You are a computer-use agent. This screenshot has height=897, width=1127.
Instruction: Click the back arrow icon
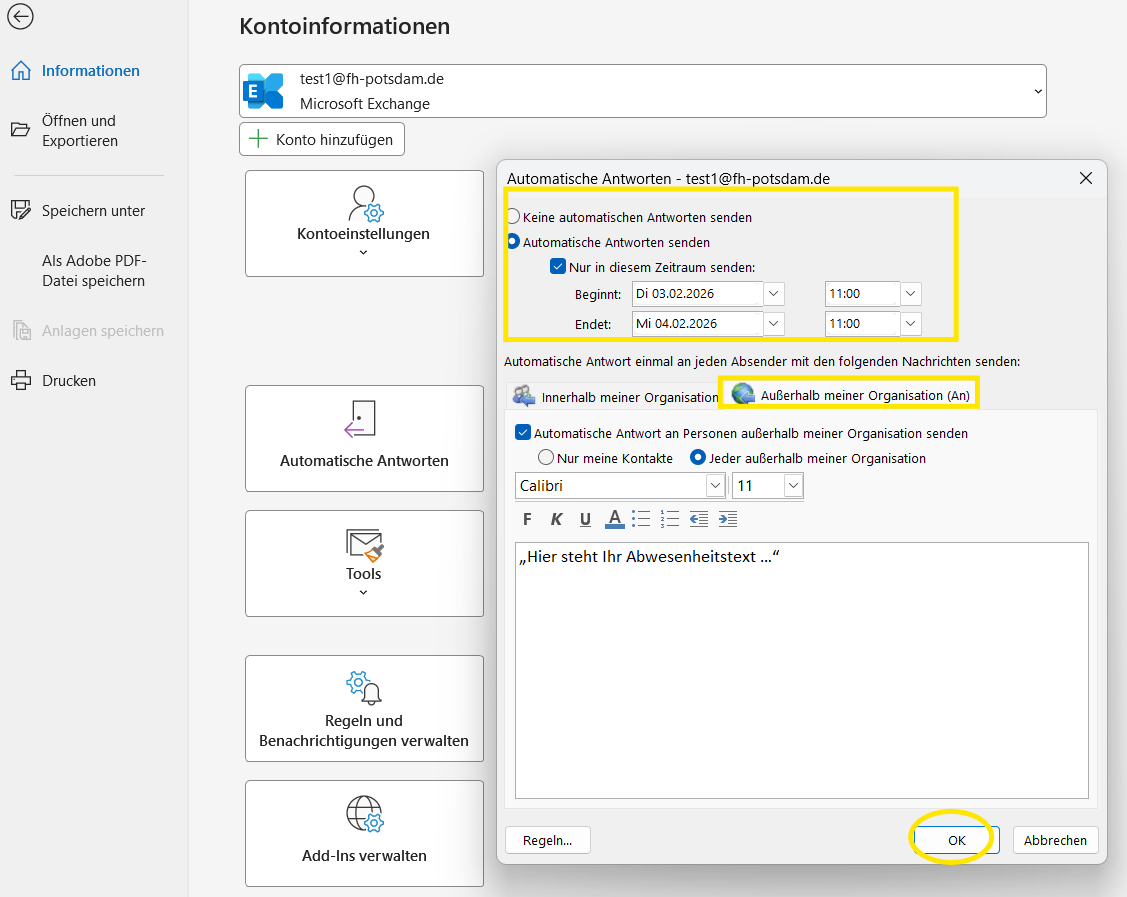pyautogui.click(x=19, y=17)
